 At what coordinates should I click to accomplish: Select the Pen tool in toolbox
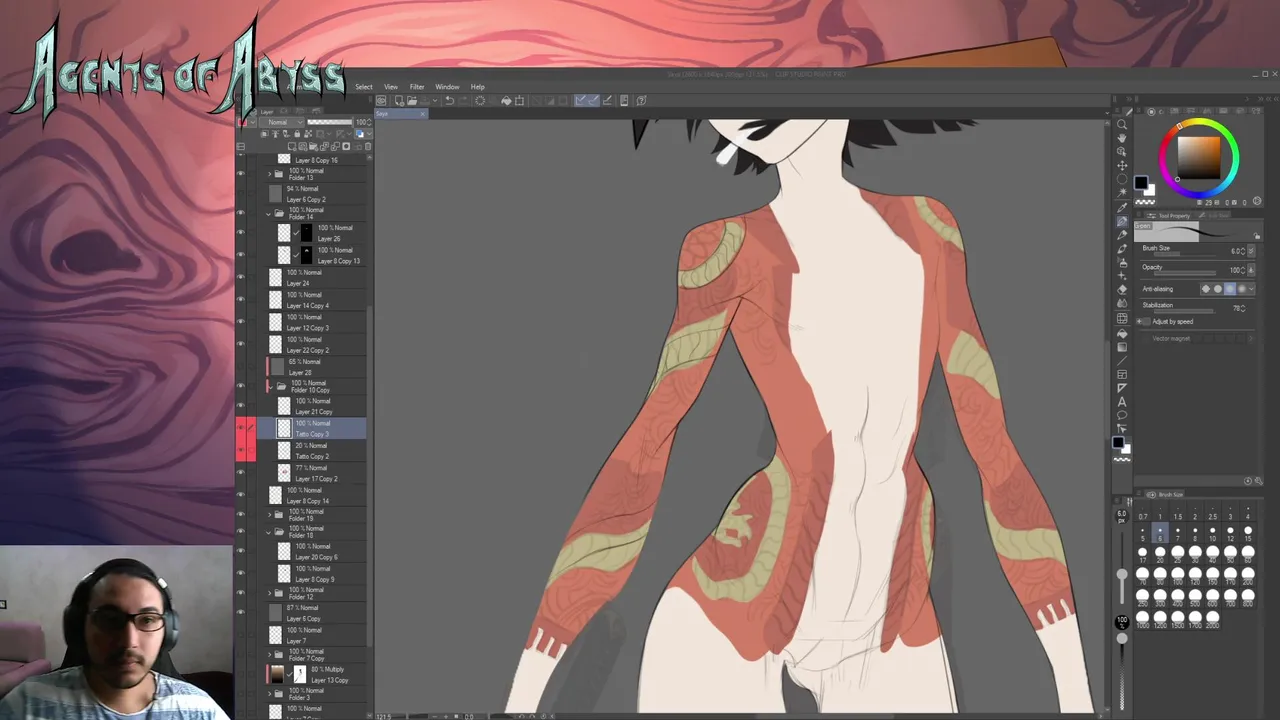[x=1122, y=220]
